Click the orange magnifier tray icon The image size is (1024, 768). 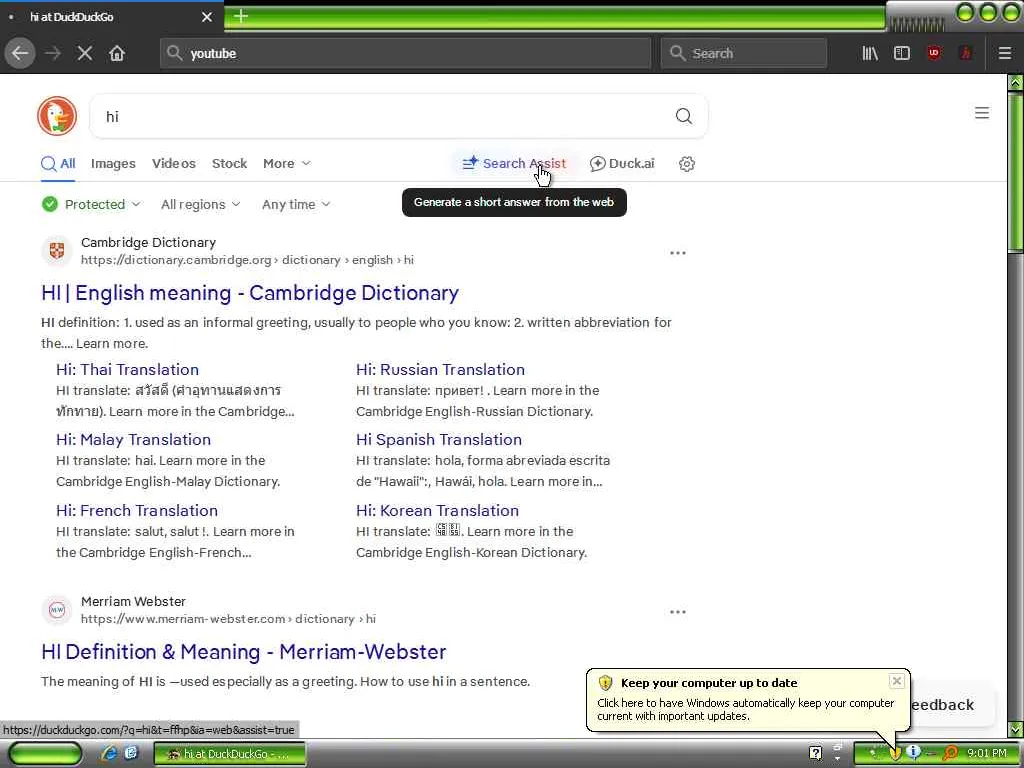[950, 753]
